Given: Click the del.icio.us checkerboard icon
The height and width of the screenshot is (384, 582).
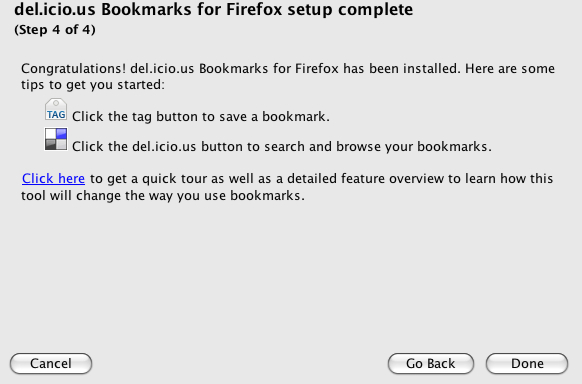Looking at the screenshot, I should [x=56, y=139].
